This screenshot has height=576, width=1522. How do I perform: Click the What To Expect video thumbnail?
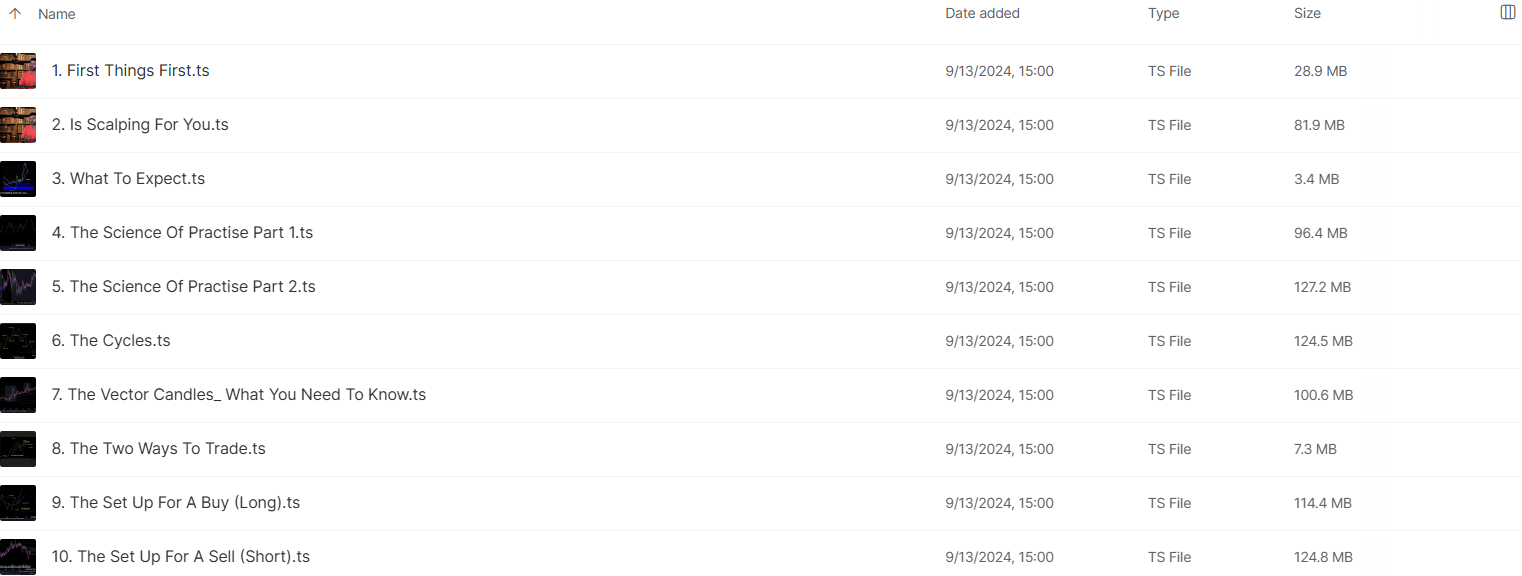(x=18, y=179)
